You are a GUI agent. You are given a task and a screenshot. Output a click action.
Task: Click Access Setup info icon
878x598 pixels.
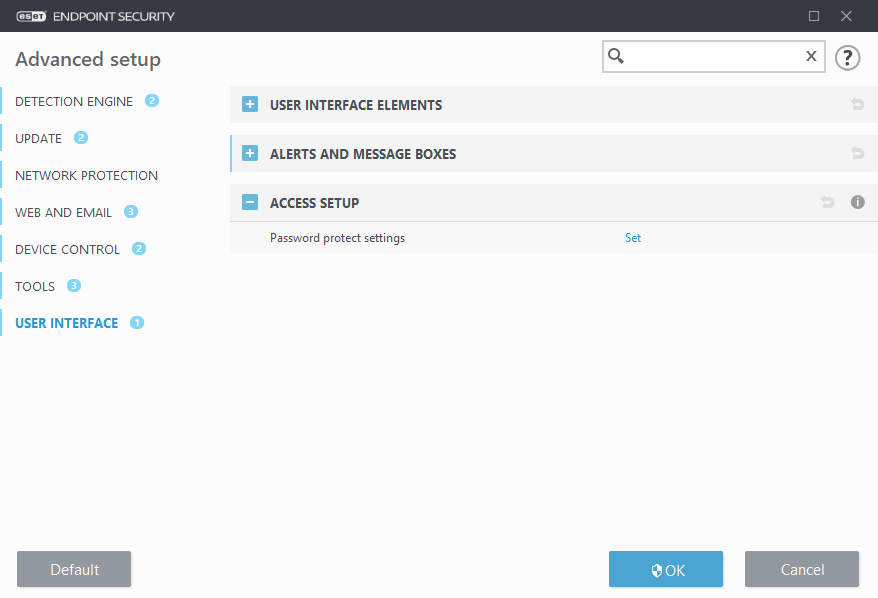[x=857, y=202]
